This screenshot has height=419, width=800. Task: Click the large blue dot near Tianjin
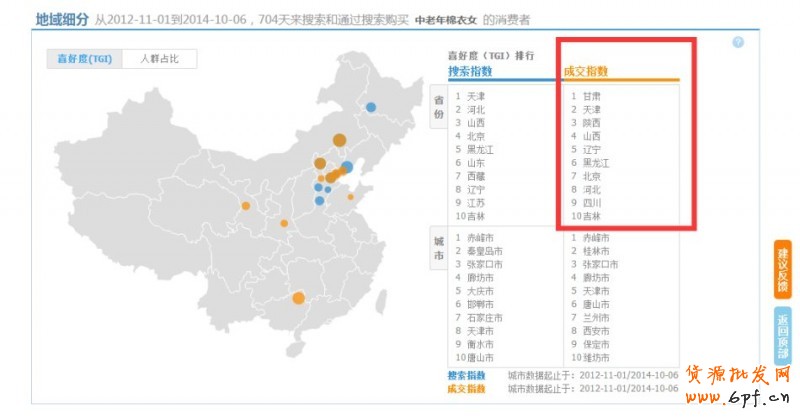pyautogui.click(x=347, y=167)
